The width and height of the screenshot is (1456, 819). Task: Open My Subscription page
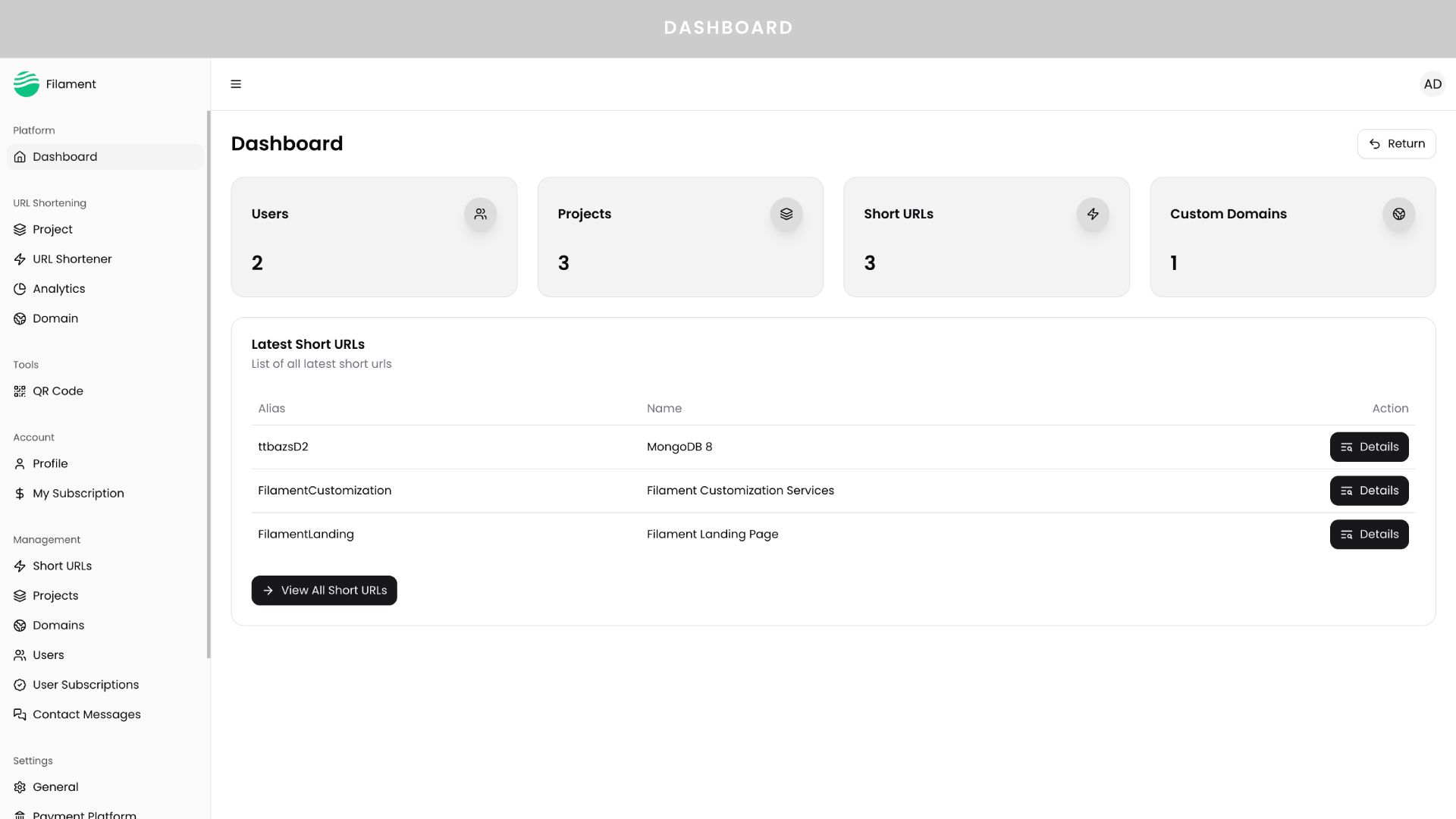[78, 494]
